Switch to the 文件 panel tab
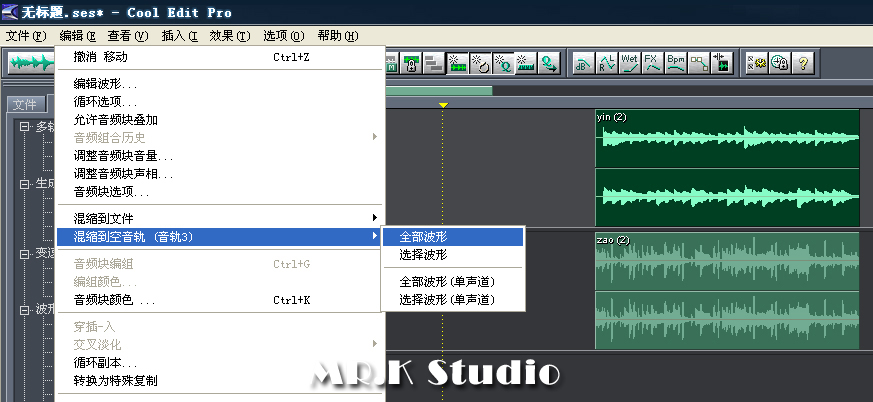 (x=24, y=104)
